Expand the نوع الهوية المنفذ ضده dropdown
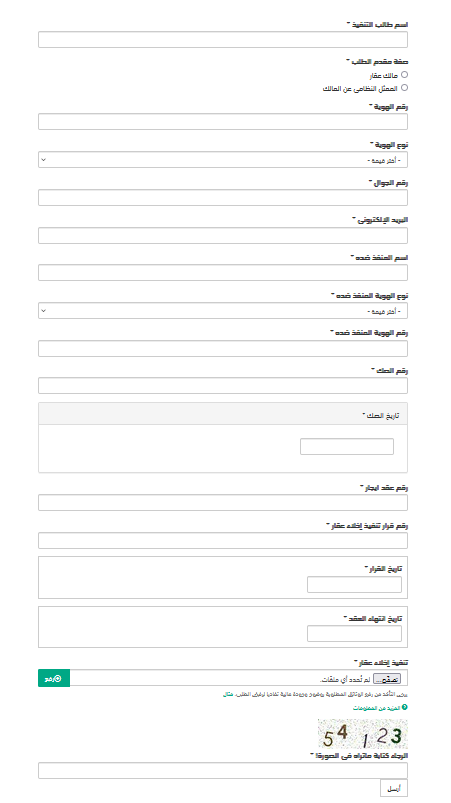This screenshot has height=803, width=451. click(x=223, y=310)
